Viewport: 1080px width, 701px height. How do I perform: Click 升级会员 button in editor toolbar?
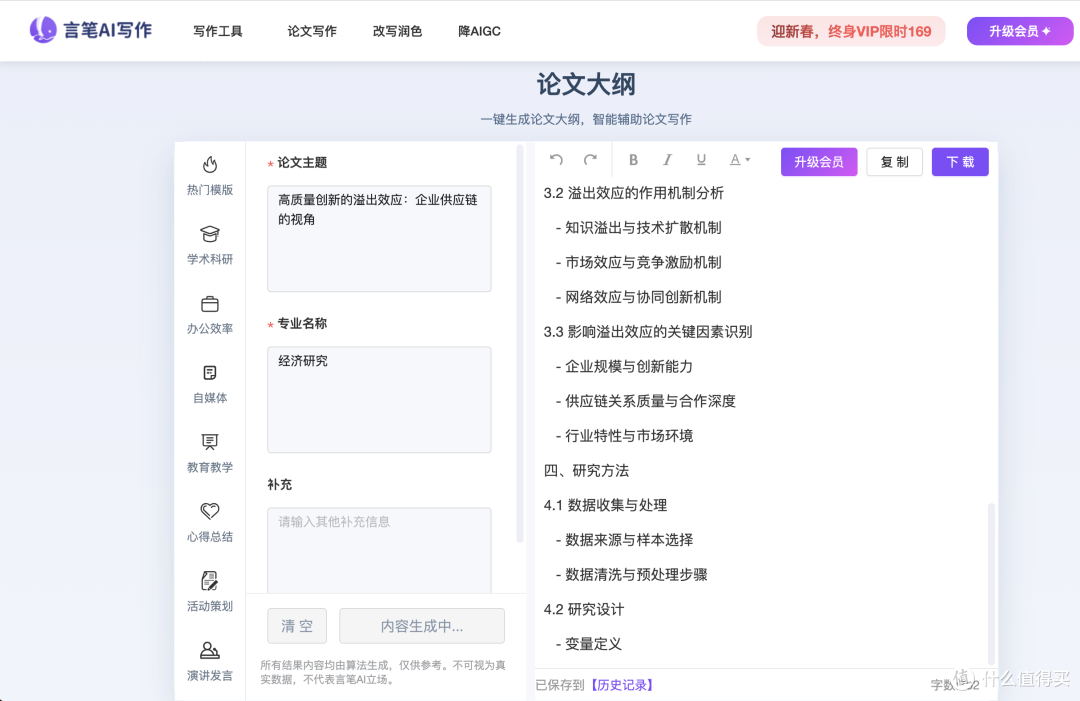coord(819,162)
